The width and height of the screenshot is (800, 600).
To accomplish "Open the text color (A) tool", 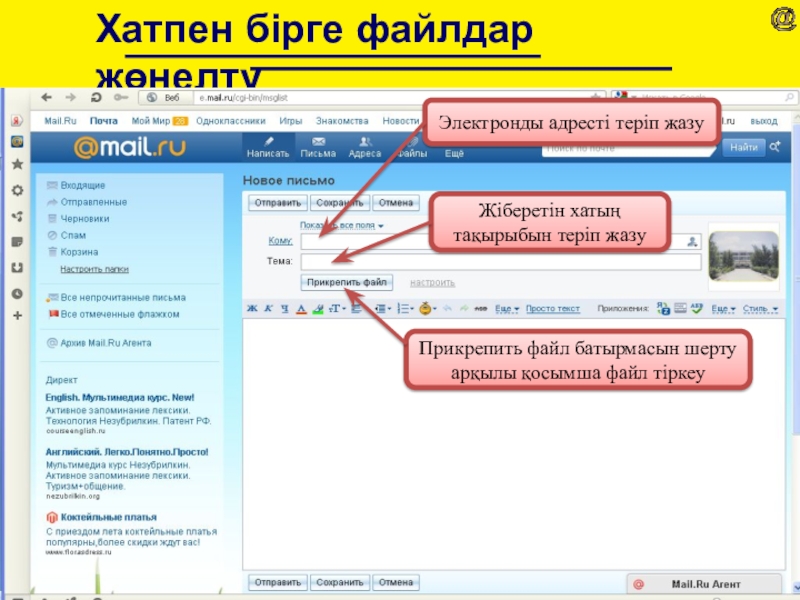I will (302, 309).
